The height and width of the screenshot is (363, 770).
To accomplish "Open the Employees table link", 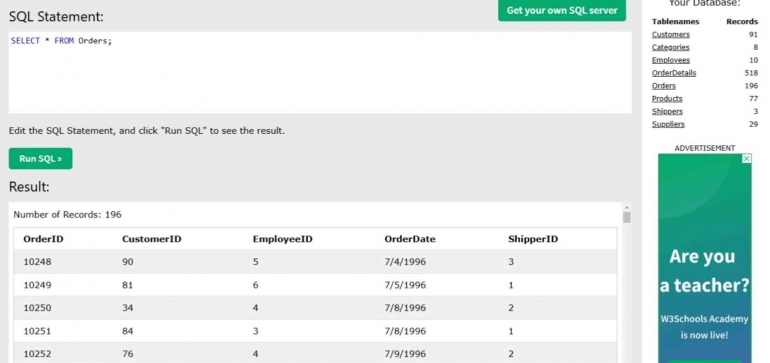I will pyautogui.click(x=670, y=60).
